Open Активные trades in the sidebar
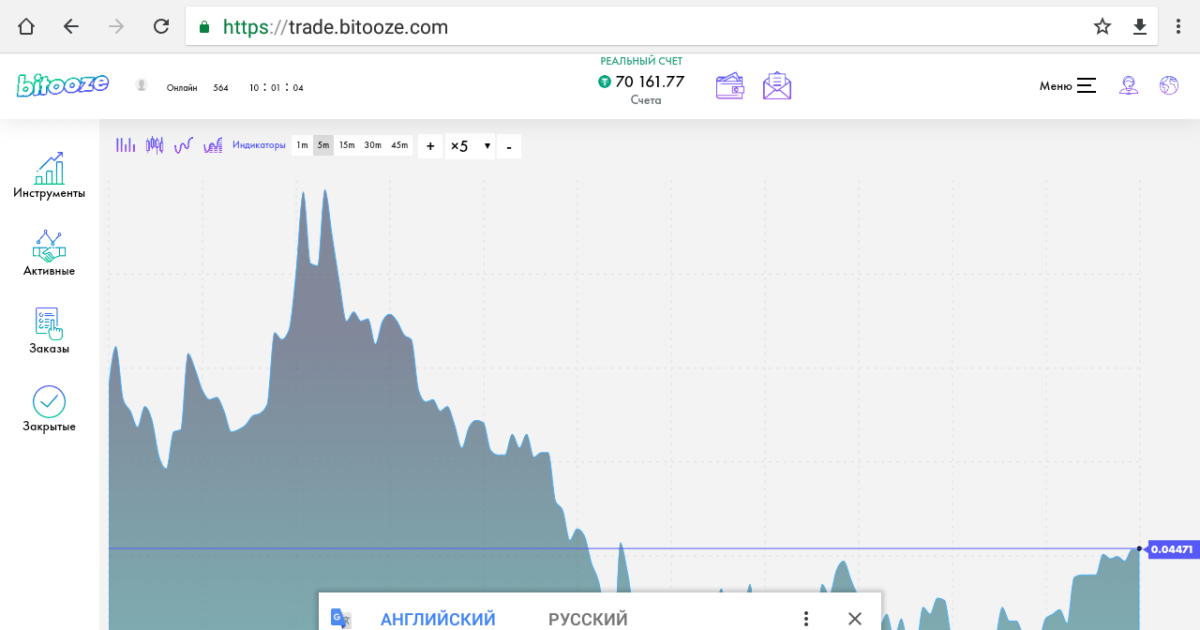1200x630 pixels. [x=49, y=253]
